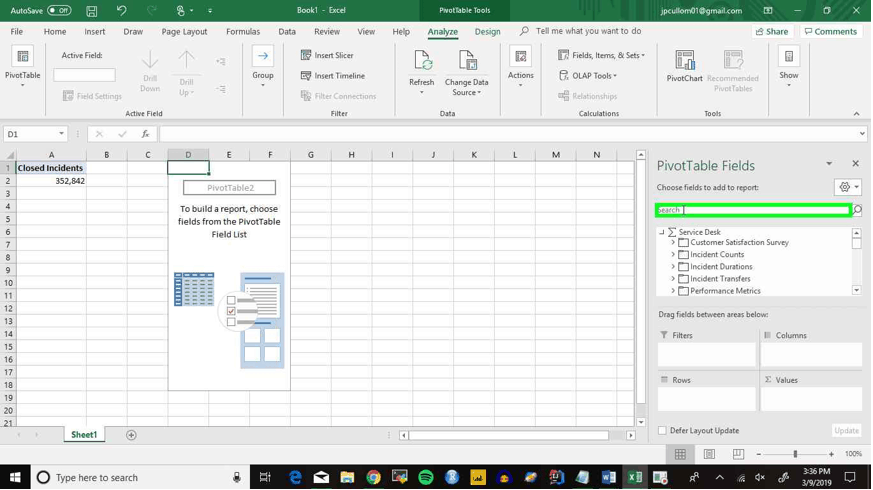Collapse the ribbon
Viewport: 873px width, 490px height.
[856, 114]
